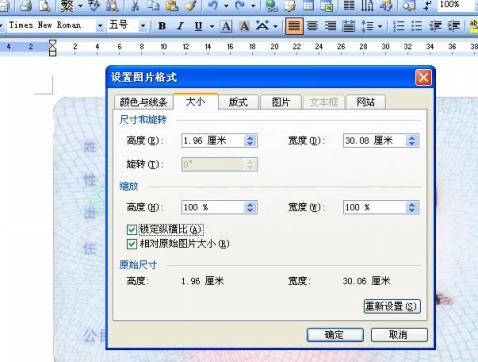478x362 pixels.
Task: Expand the Redo history dropdown arrow
Action: pos(254,6)
